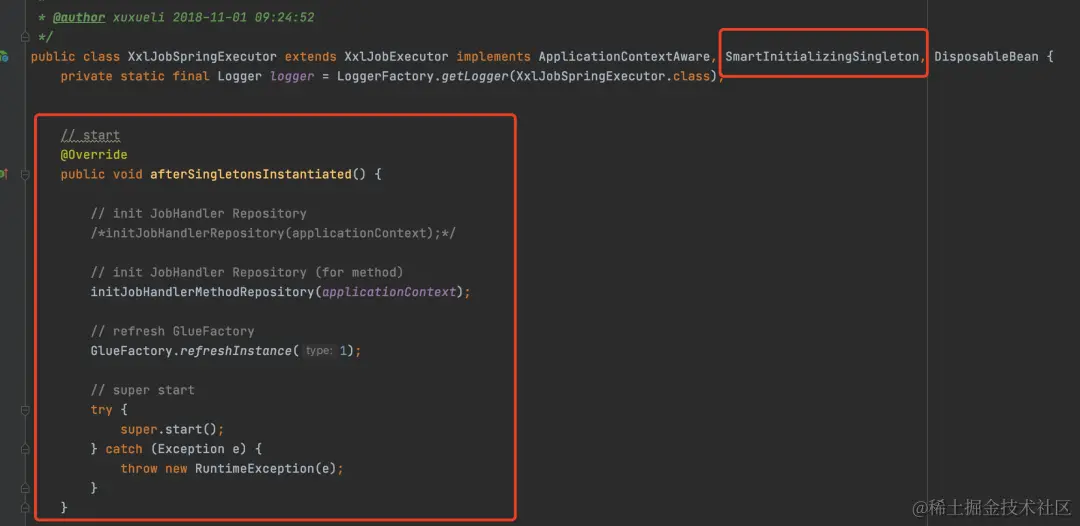Screen dimensions: 1080x526
Task: Select the XxlJobExecutor superclass name
Action: coord(397,56)
